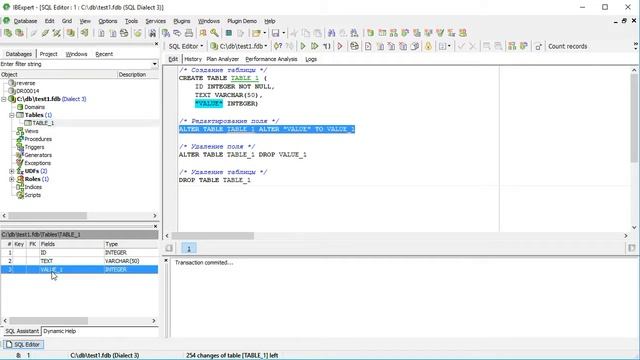
Task: Click the New Domain icon before New Table
Action: pos(370,33)
